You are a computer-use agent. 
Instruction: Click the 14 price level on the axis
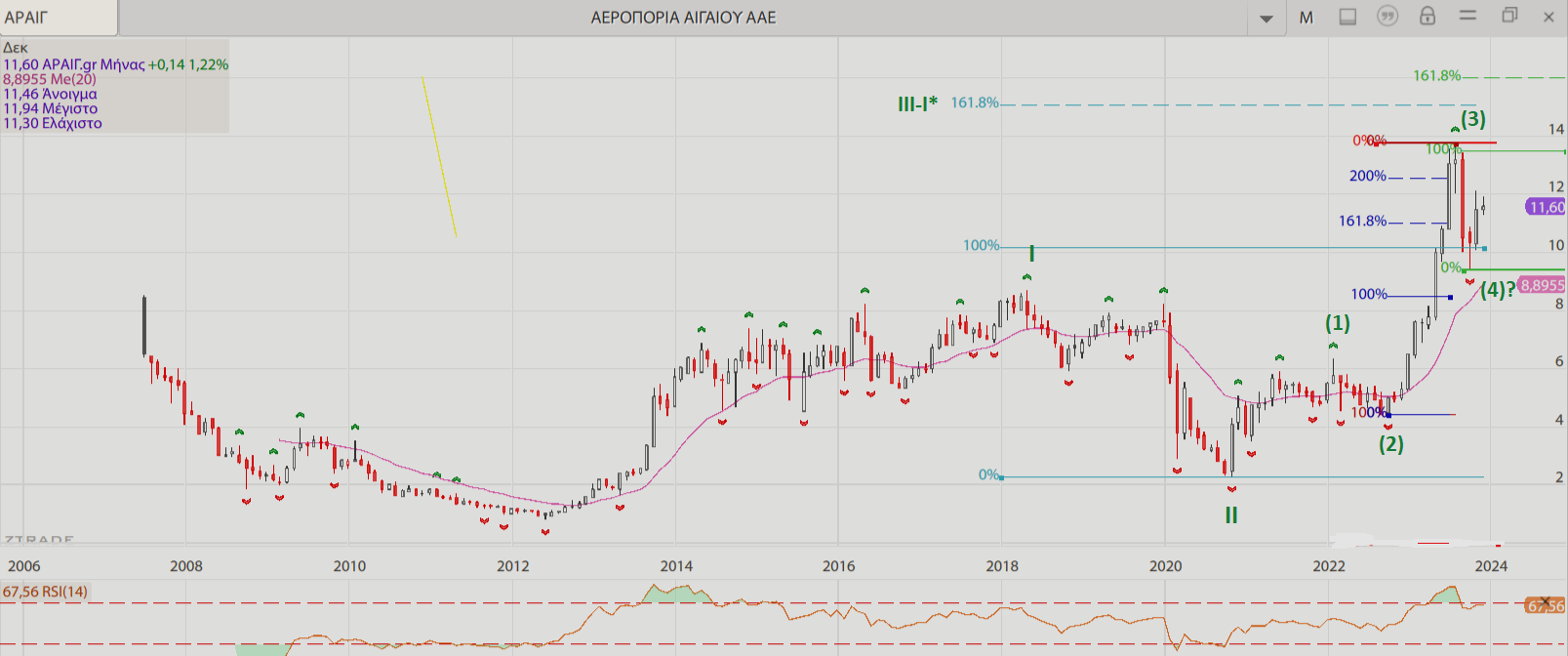pyautogui.click(x=1556, y=129)
